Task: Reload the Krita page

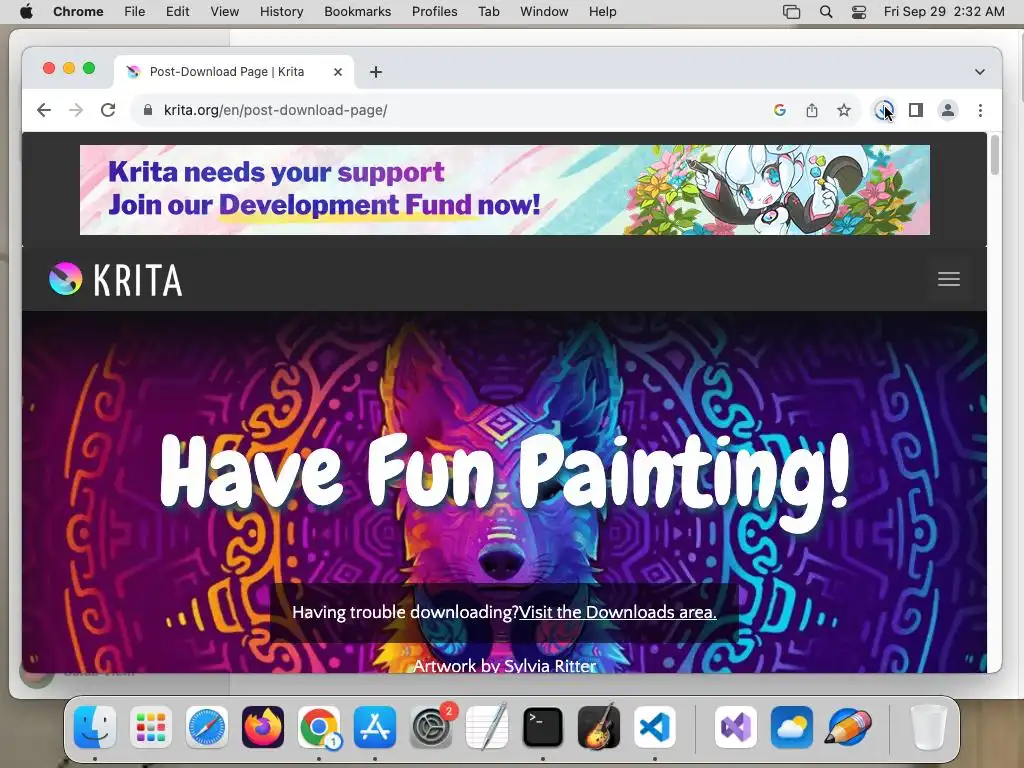Action: pyautogui.click(x=108, y=110)
